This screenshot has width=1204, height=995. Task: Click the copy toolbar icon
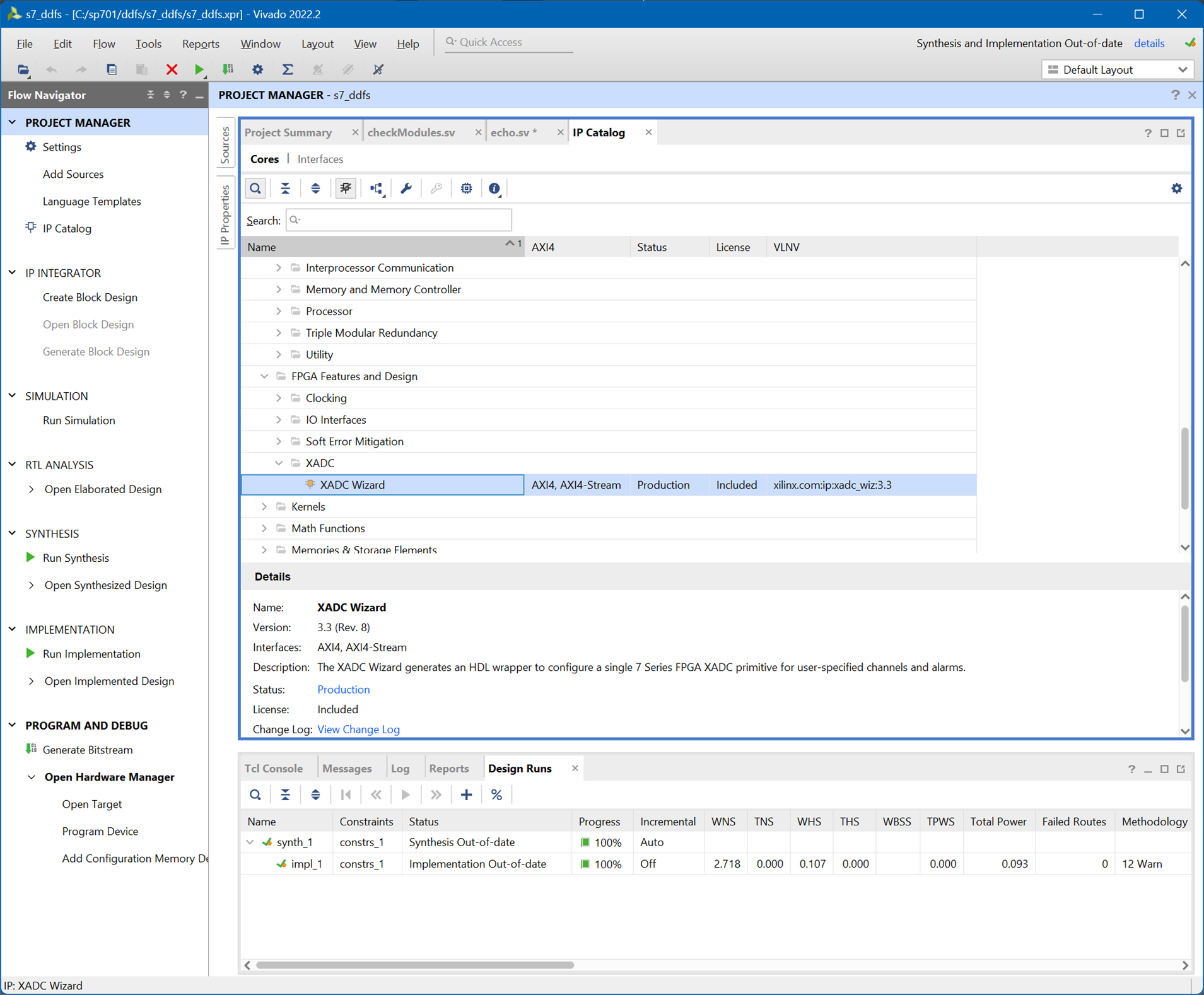pyautogui.click(x=112, y=69)
